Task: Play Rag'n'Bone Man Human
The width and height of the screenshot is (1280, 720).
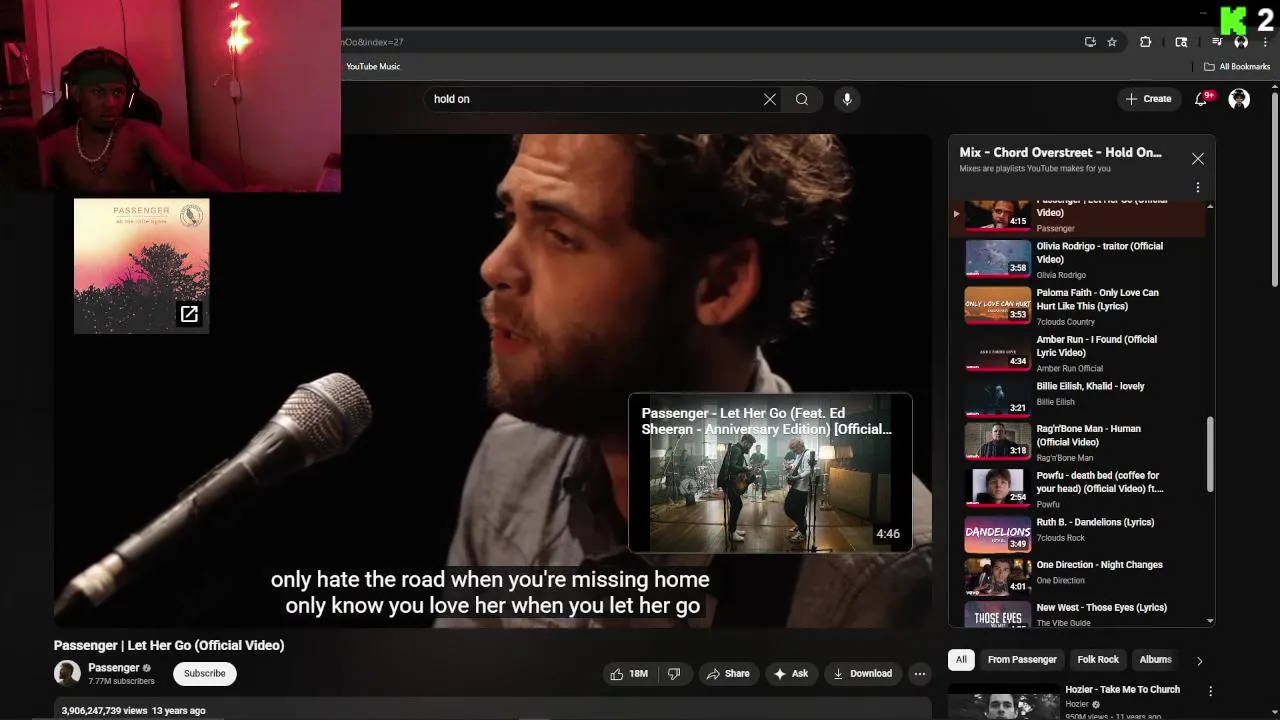Action: click(1078, 441)
